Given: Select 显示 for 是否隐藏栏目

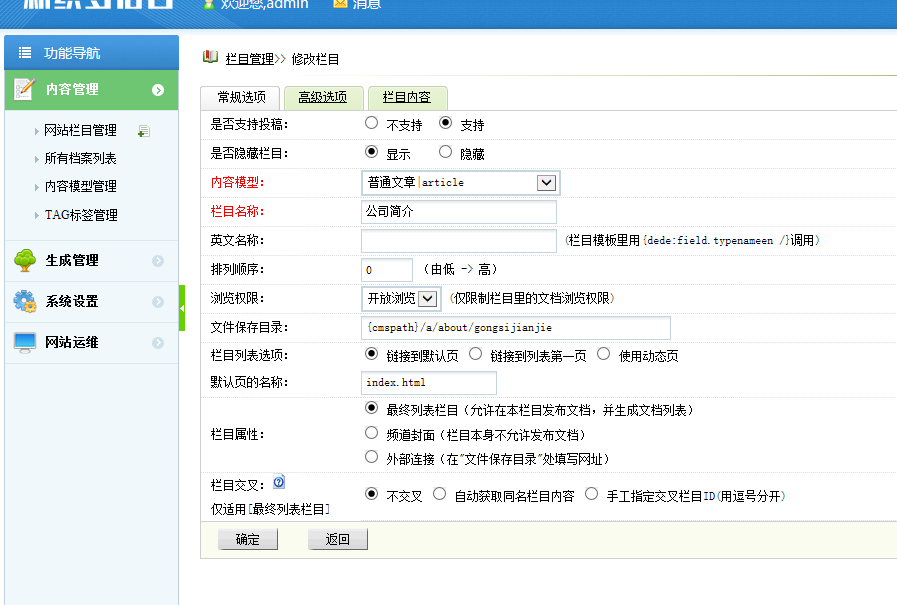Looking at the screenshot, I should point(371,152).
